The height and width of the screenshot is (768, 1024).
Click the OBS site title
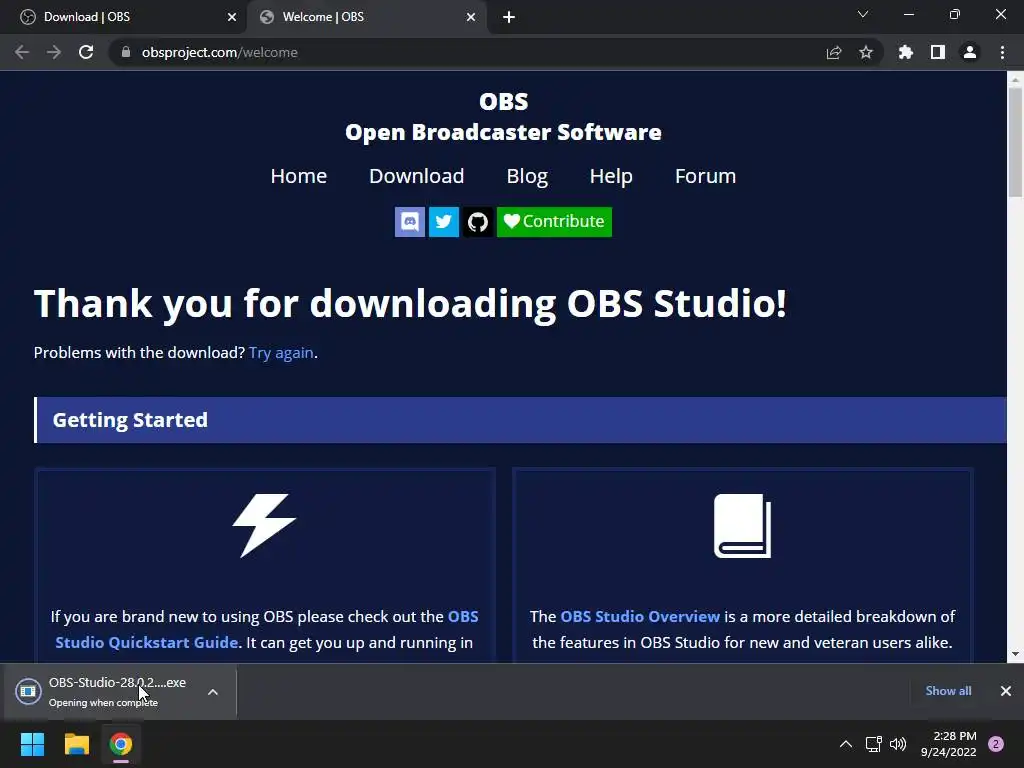(x=504, y=101)
